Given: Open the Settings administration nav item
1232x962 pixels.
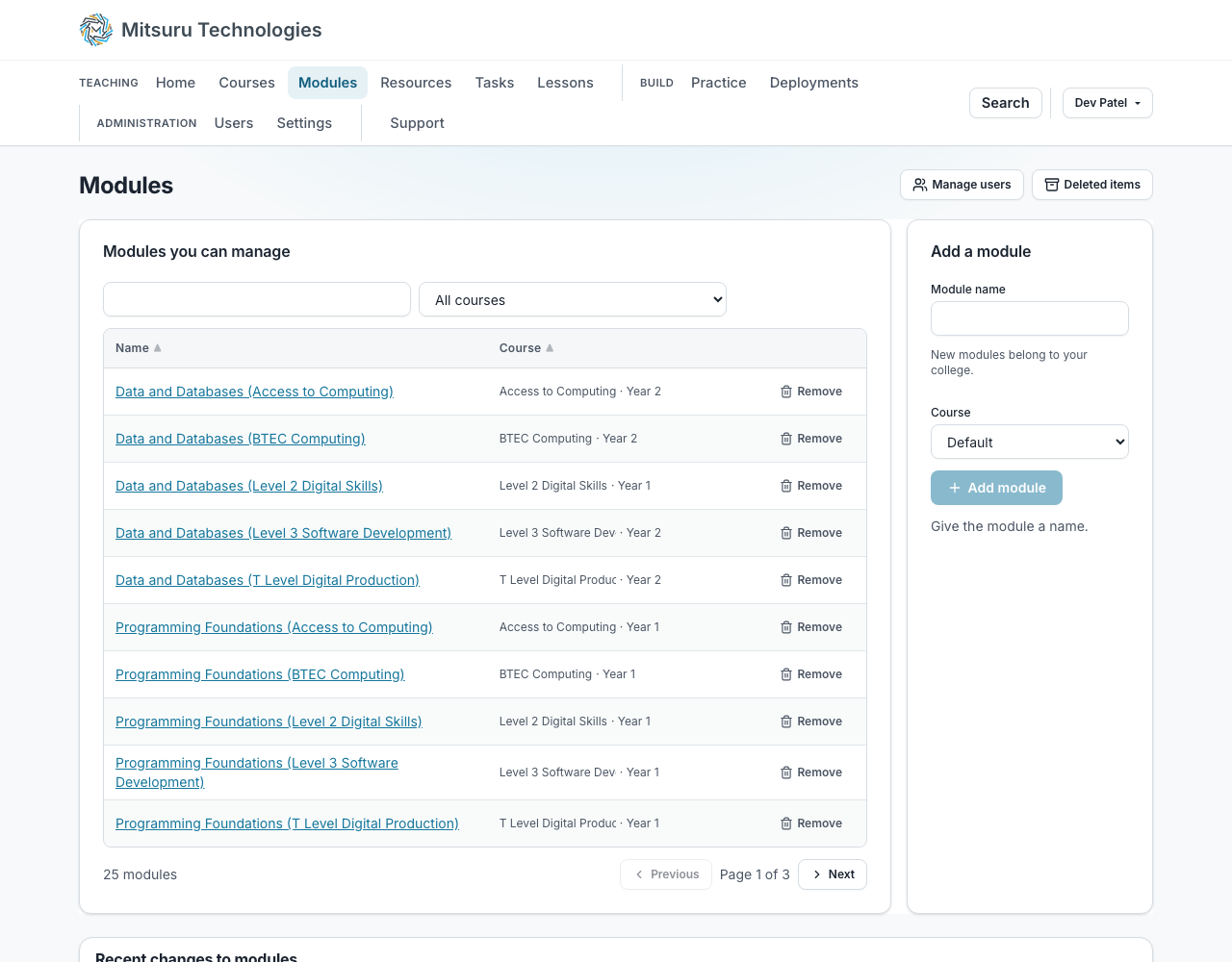Looking at the screenshot, I should pos(304,123).
